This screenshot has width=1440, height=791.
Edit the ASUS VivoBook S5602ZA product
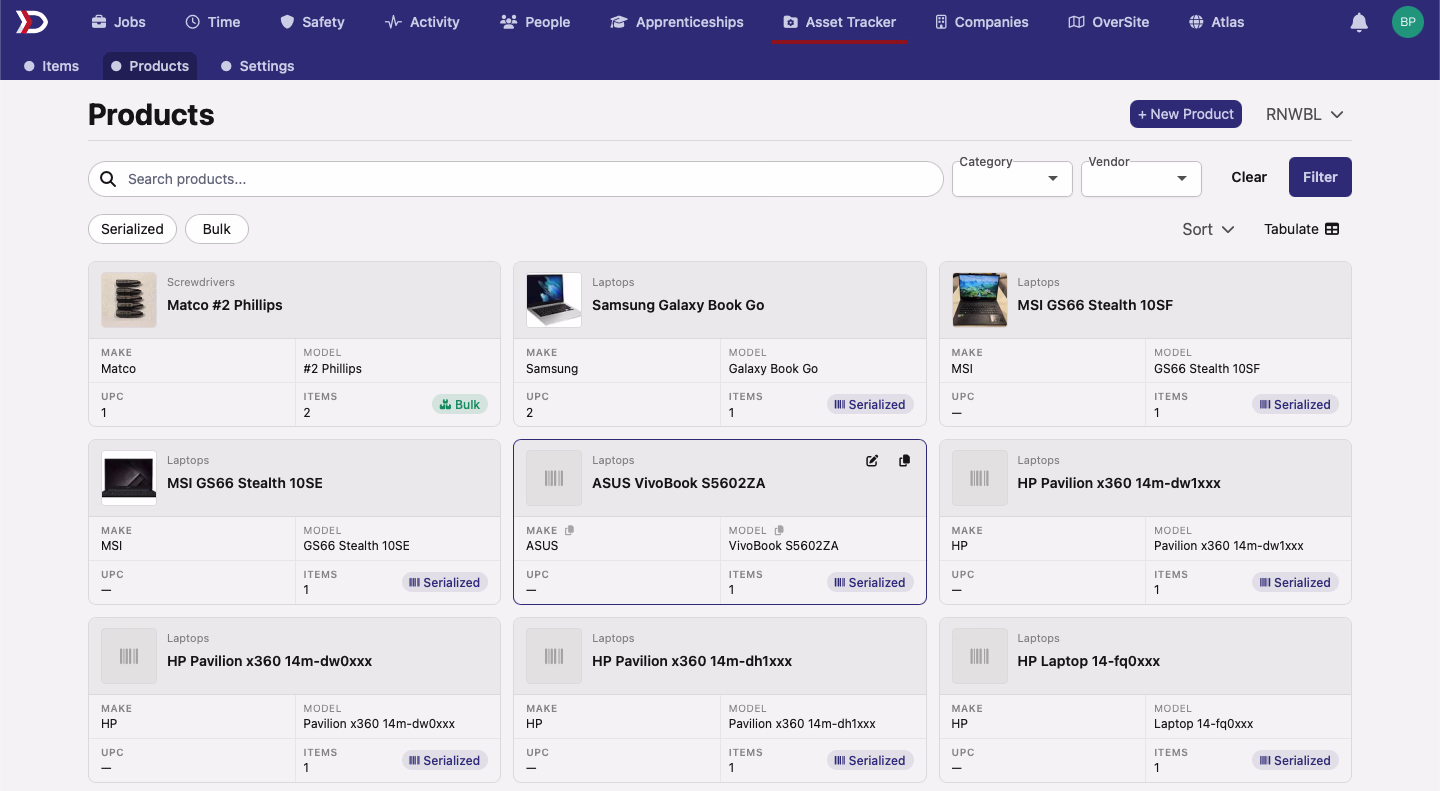click(872, 461)
